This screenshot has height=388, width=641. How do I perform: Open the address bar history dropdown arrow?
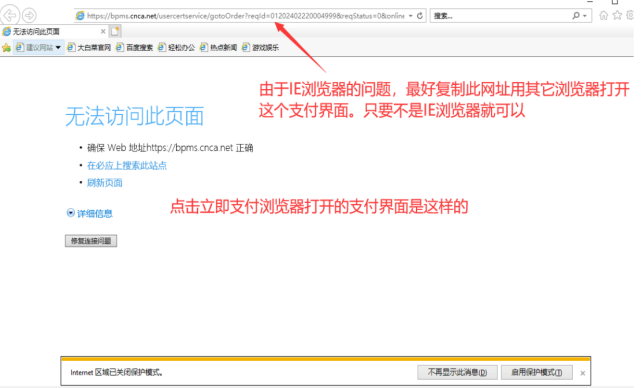point(410,16)
